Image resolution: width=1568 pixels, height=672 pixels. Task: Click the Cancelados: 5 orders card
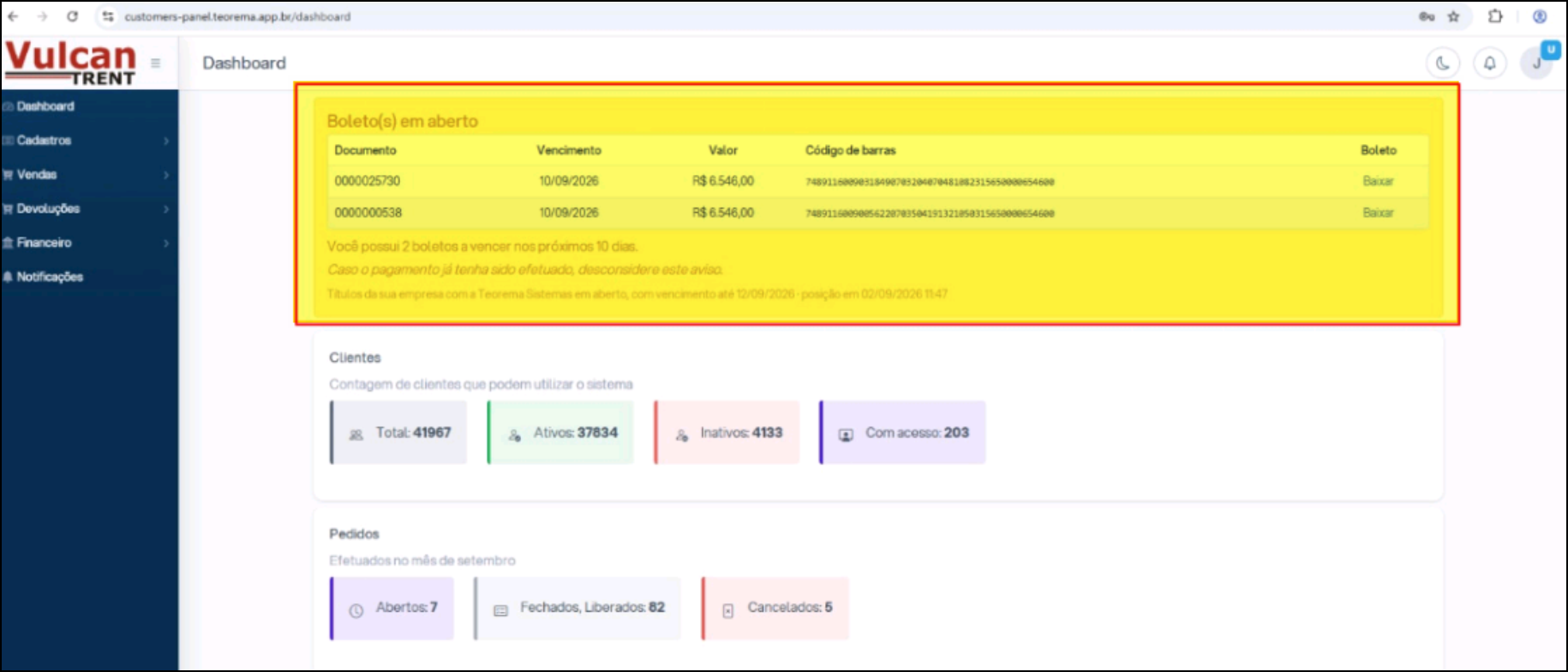[775, 609]
